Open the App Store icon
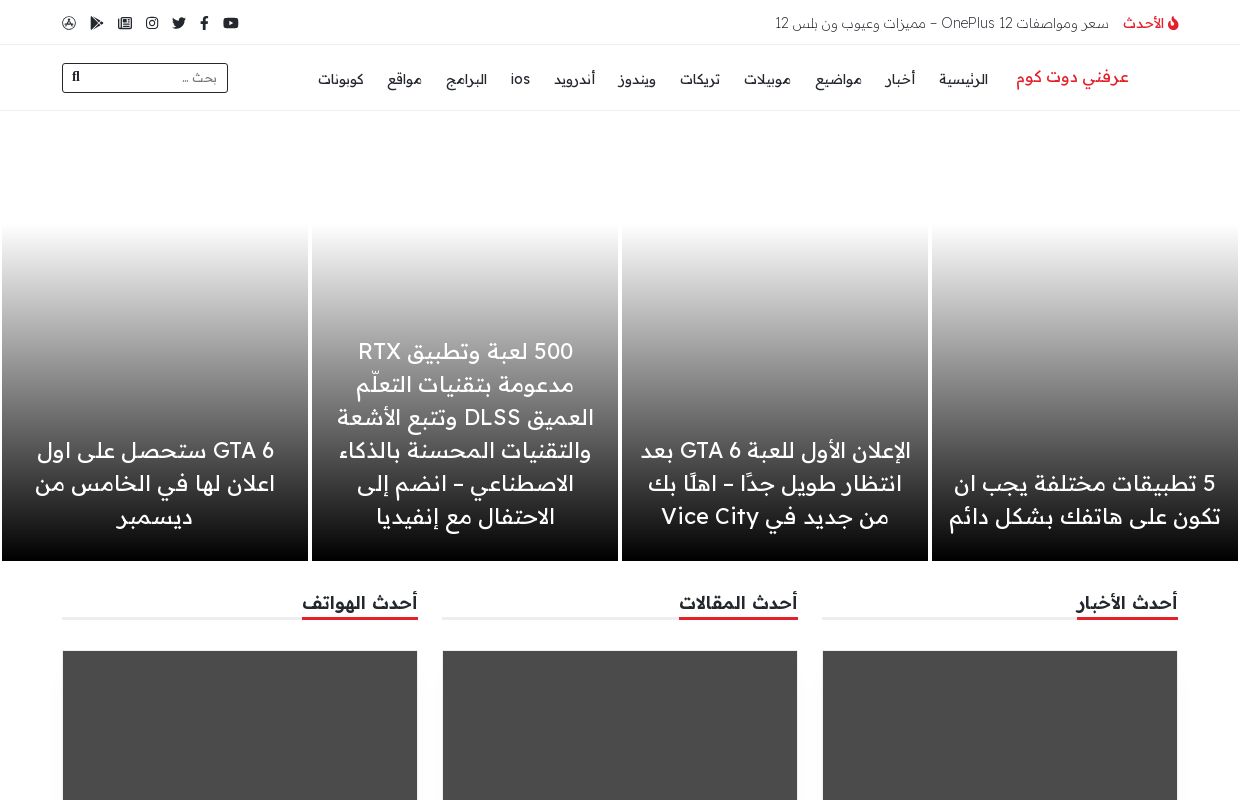 (x=69, y=23)
